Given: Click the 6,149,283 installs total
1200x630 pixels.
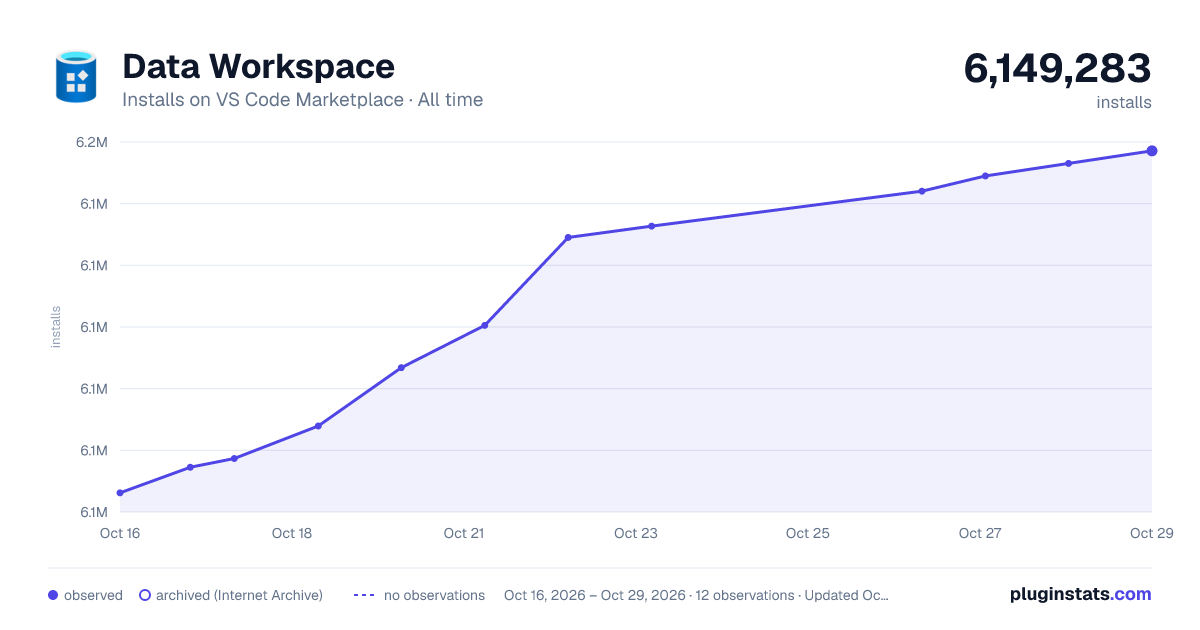Looking at the screenshot, I should (x=1057, y=68).
